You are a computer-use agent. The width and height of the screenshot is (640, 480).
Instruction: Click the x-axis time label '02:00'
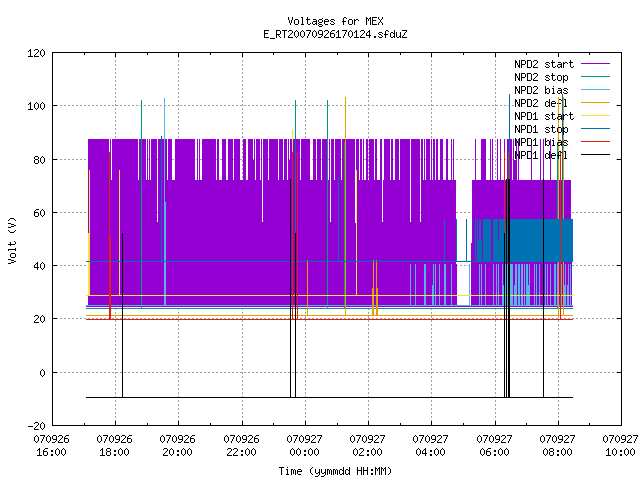(x=368, y=452)
